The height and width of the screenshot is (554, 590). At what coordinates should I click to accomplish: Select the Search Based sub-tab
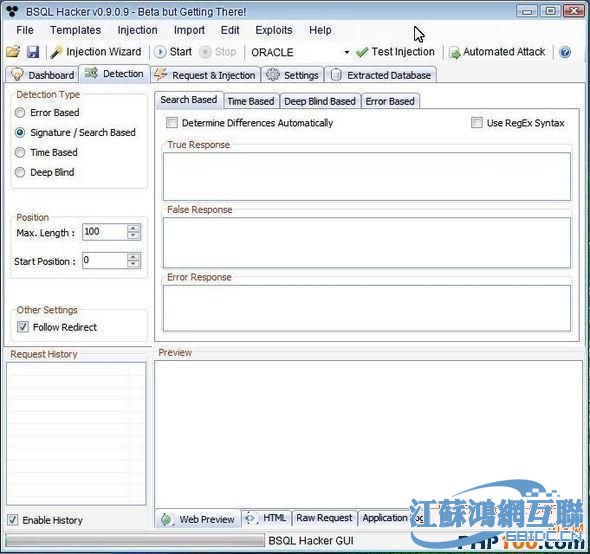(x=189, y=100)
